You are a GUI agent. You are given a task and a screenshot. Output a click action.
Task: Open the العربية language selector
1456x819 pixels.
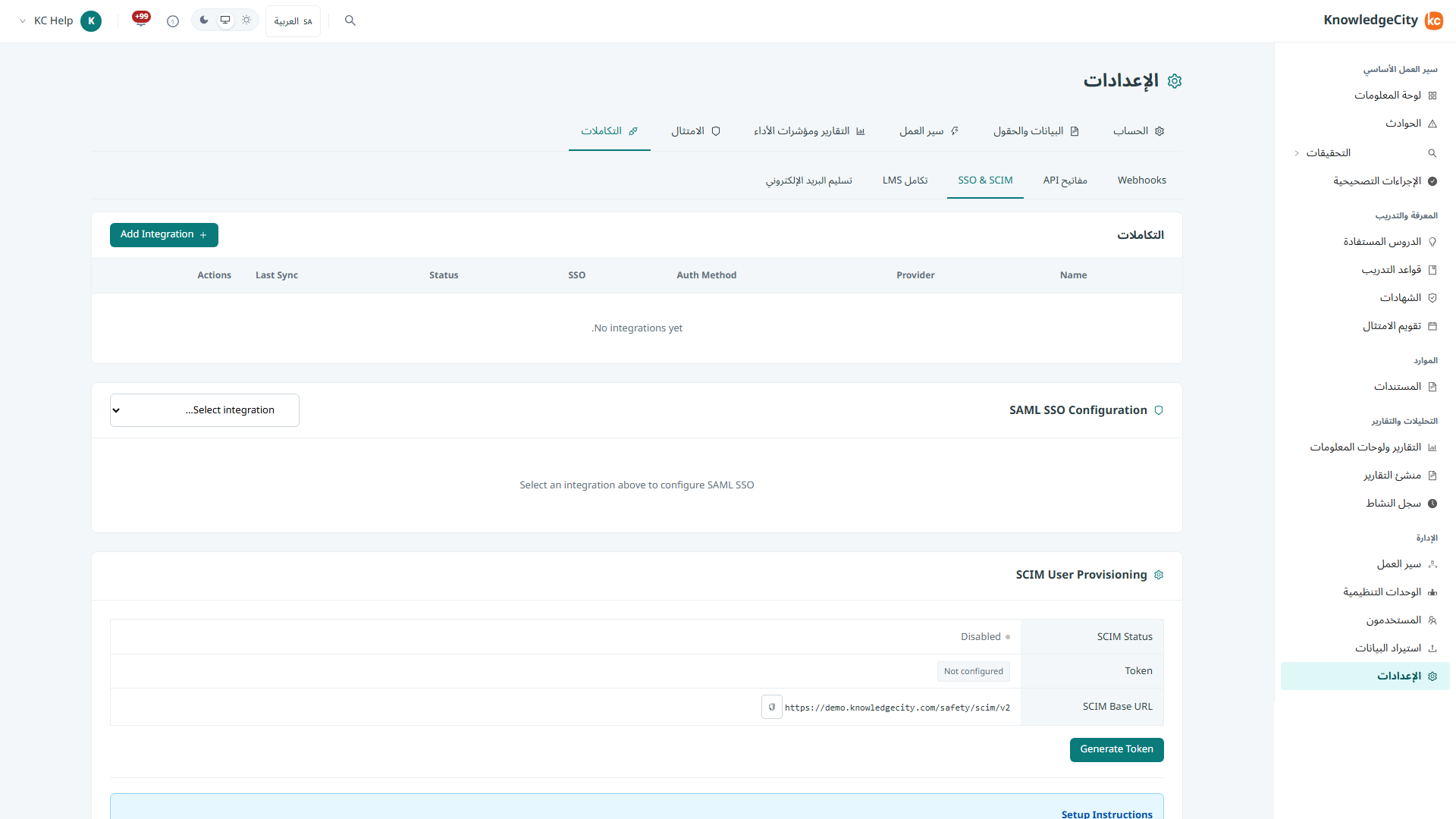coord(293,21)
